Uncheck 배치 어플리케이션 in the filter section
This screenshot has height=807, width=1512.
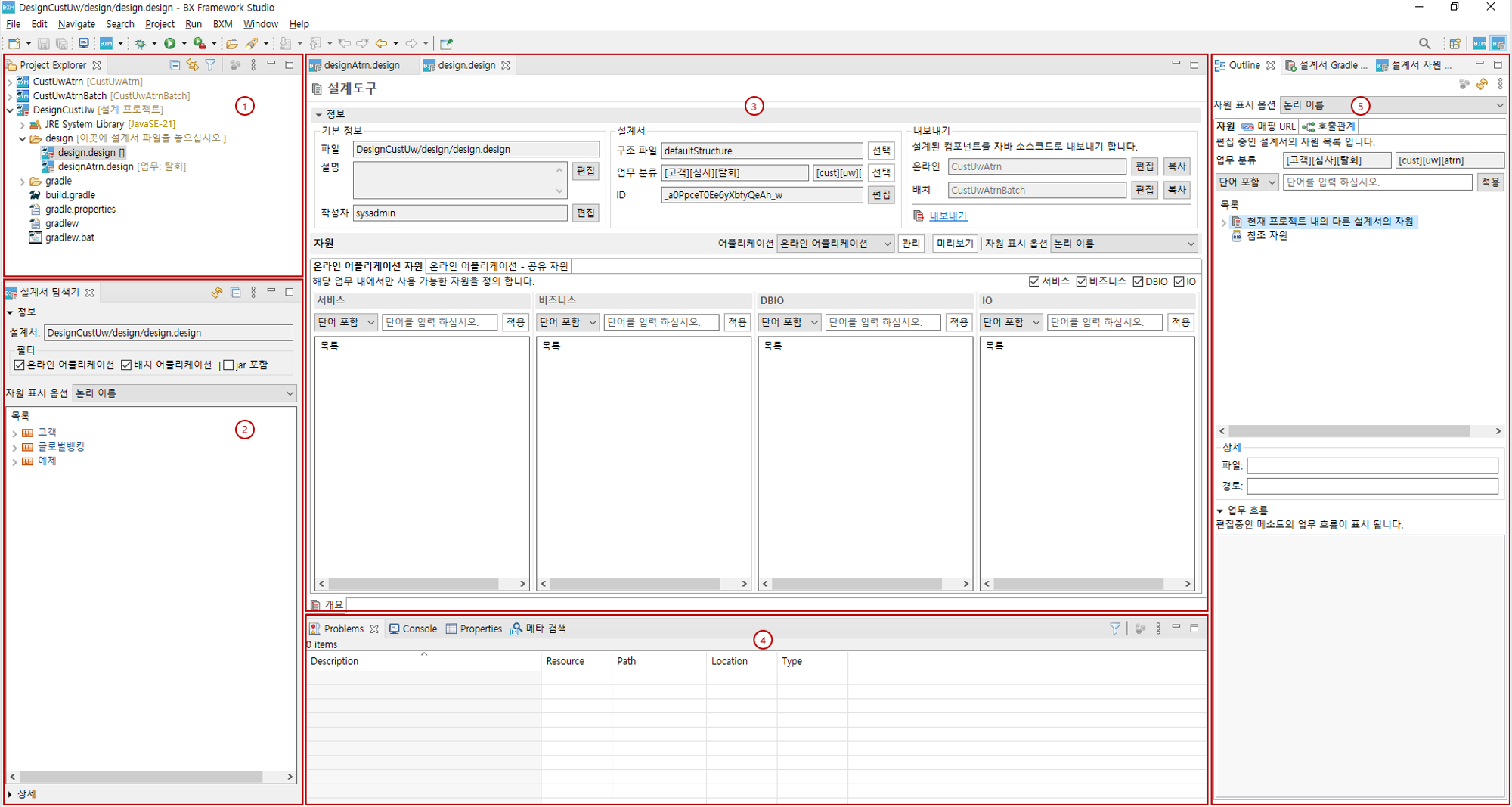(125, 365)
